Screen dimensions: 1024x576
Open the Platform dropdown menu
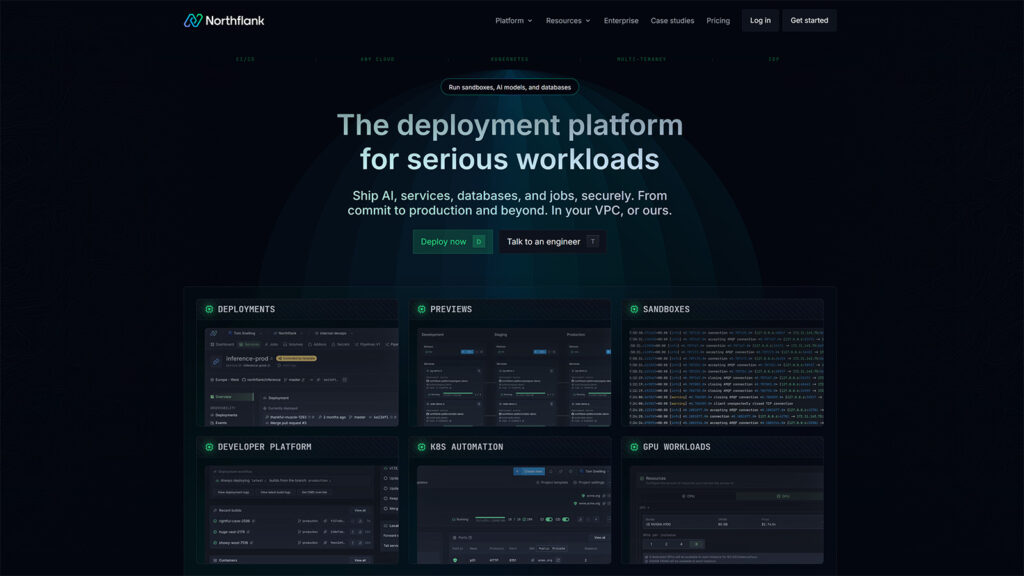[513, 20]
